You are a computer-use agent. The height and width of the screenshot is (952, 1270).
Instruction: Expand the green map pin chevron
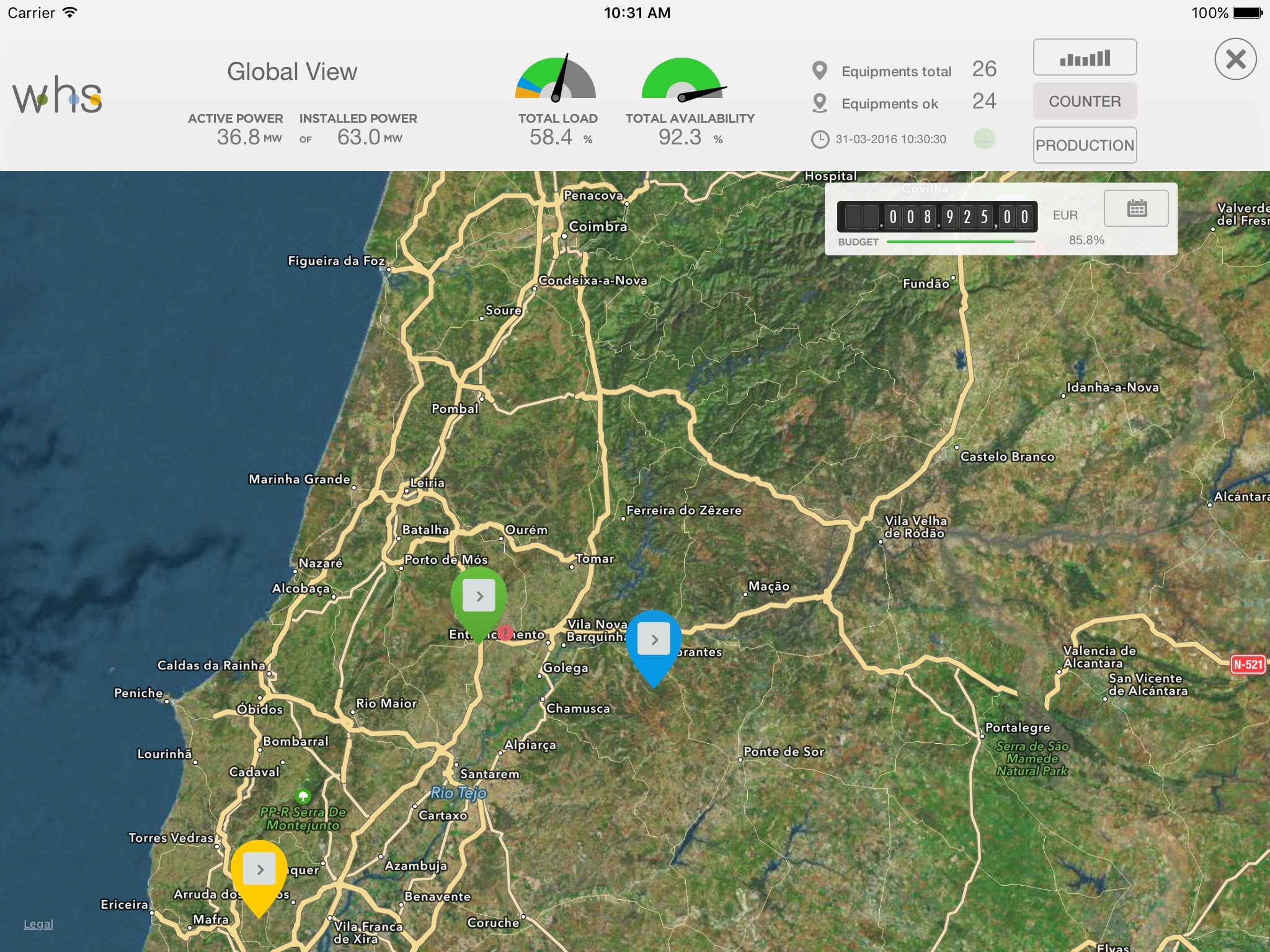[479, 596]
